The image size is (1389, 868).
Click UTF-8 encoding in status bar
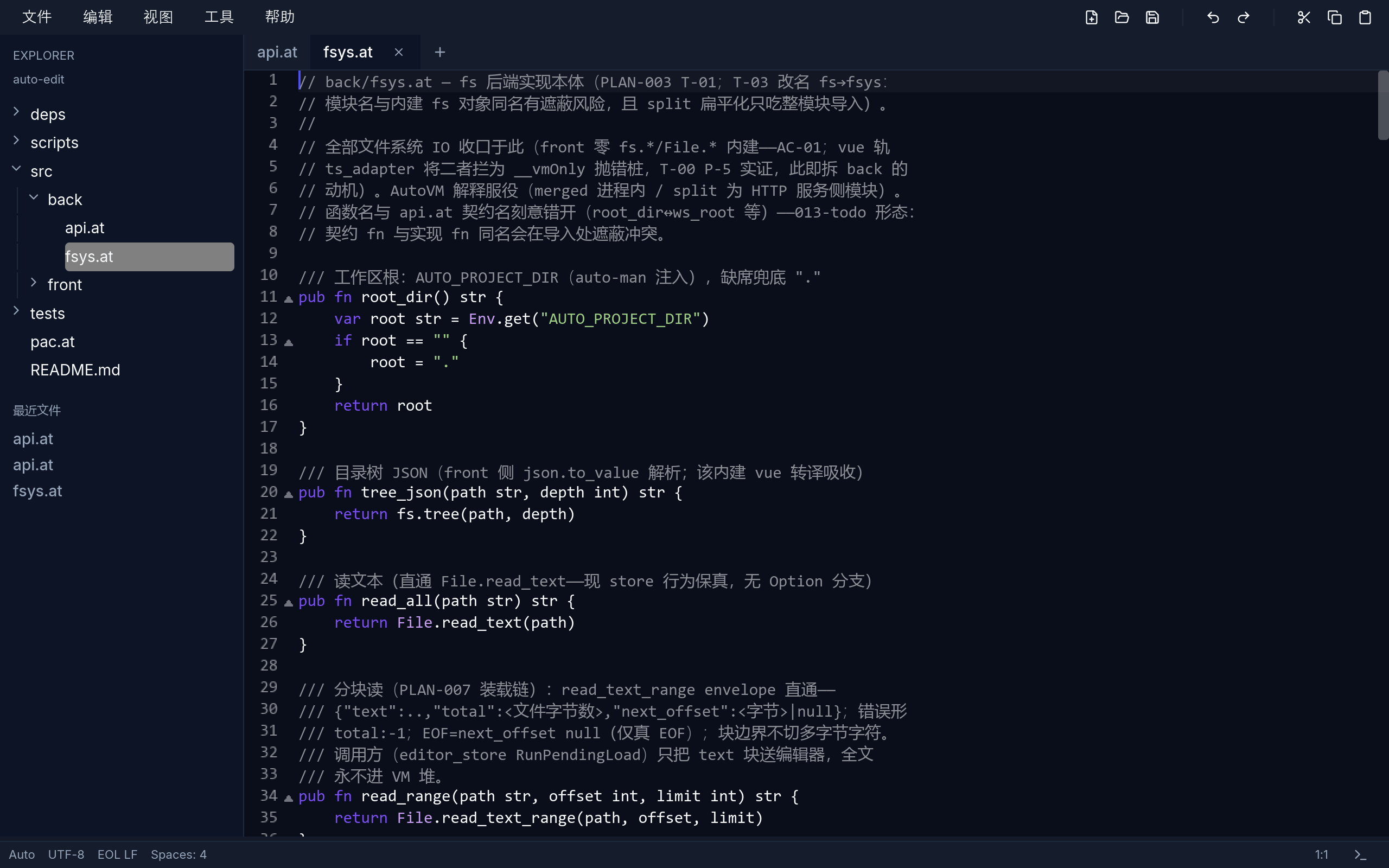tap(66, 854)
